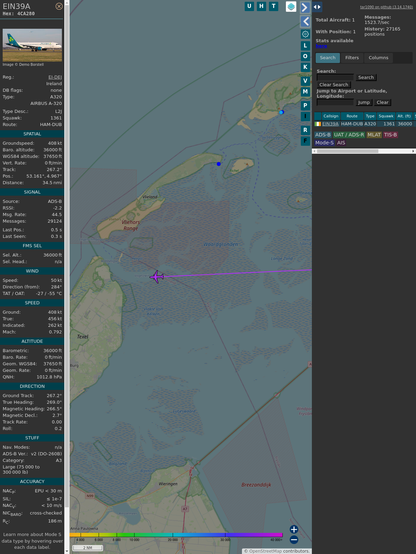The image size is (416, 554).
Task: Zoom out with the minus map icon
Action: (294, 540)
